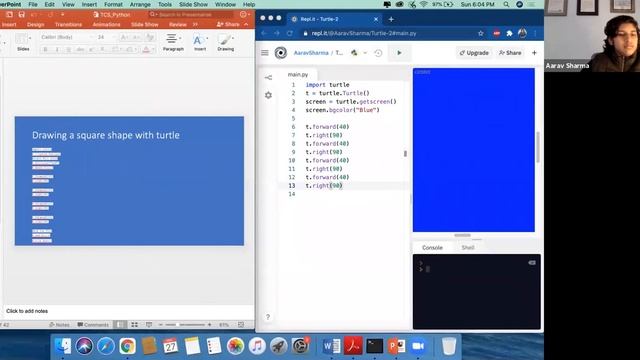Search in Presentation field

pyautogui.click(x=192, y=14)
